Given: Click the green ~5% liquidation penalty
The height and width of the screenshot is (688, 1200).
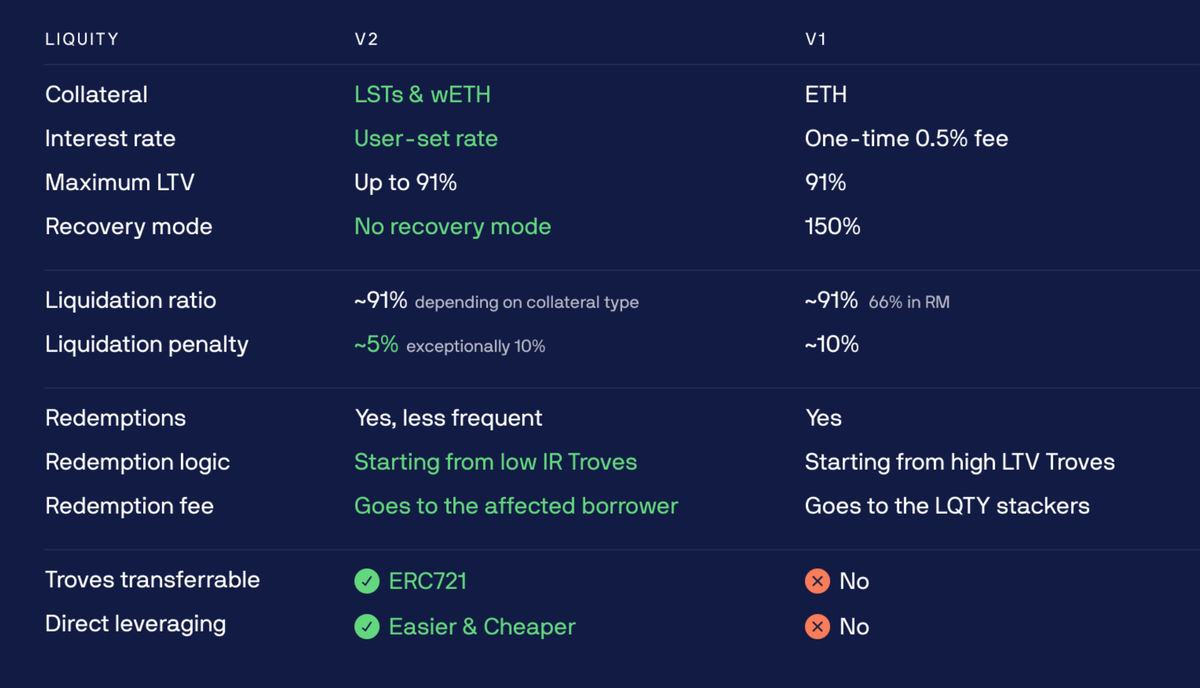Looking at the screenshot, I should coord(376,345).
